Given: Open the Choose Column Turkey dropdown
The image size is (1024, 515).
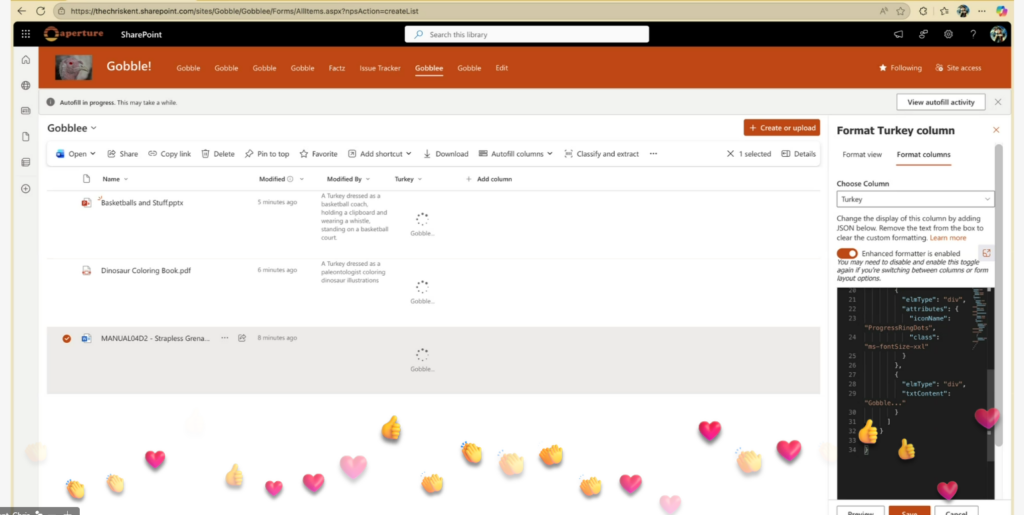Looking at the screenshot, I should point(915,199).
